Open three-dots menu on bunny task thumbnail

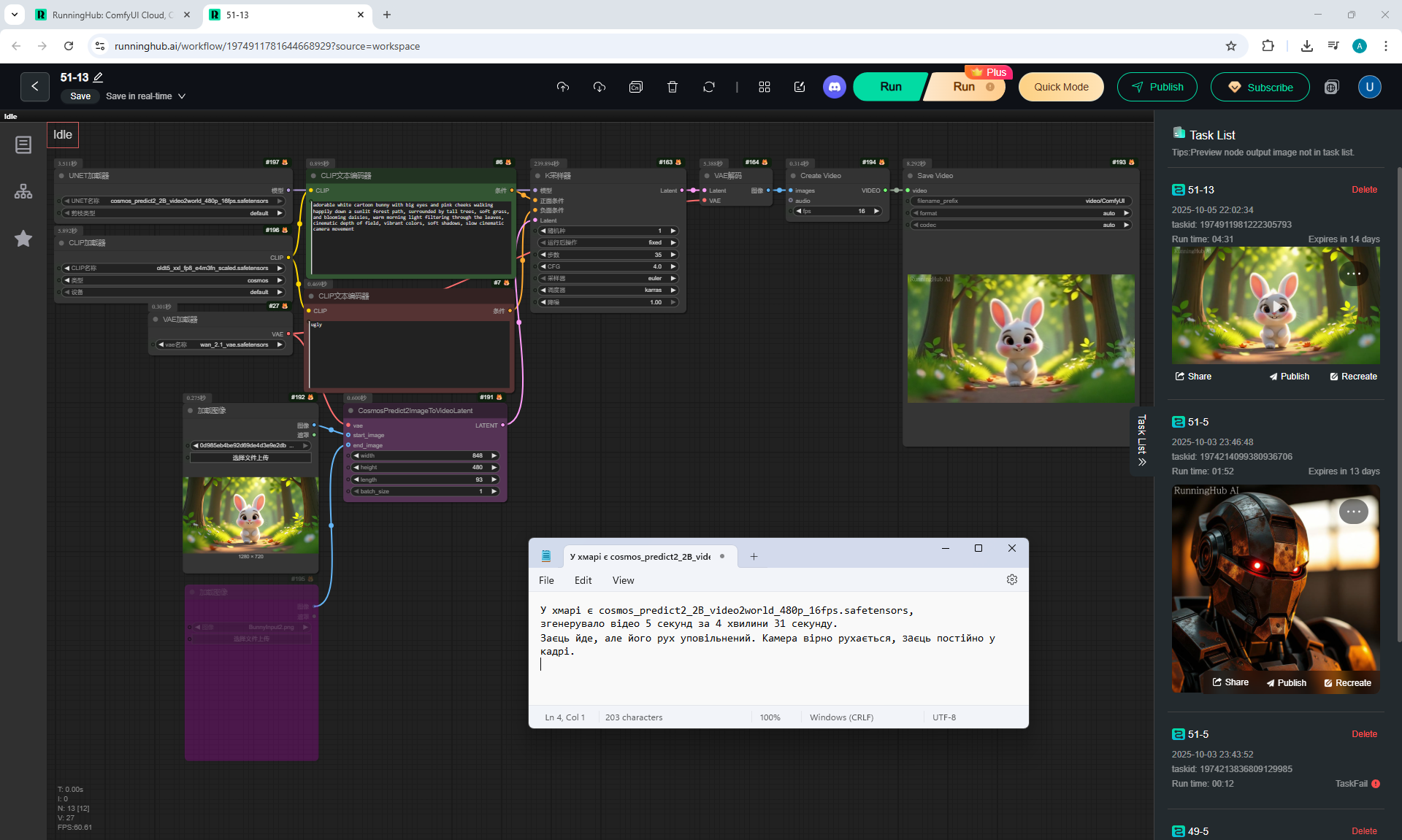point(1353,274)
